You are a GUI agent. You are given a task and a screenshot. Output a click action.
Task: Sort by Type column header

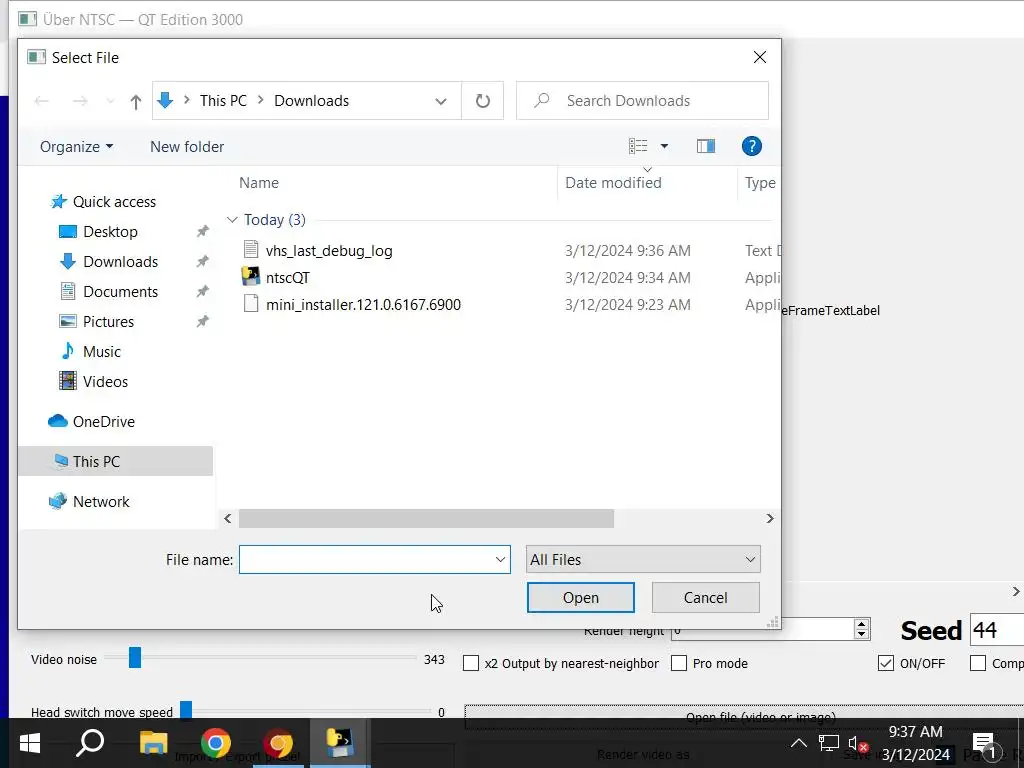point(760,183)
